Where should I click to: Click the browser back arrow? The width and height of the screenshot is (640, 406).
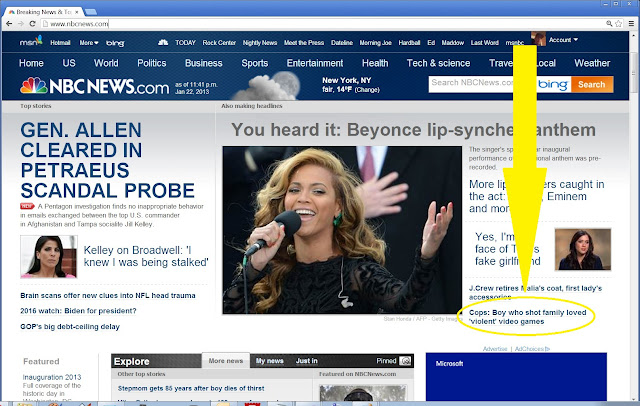9,24
